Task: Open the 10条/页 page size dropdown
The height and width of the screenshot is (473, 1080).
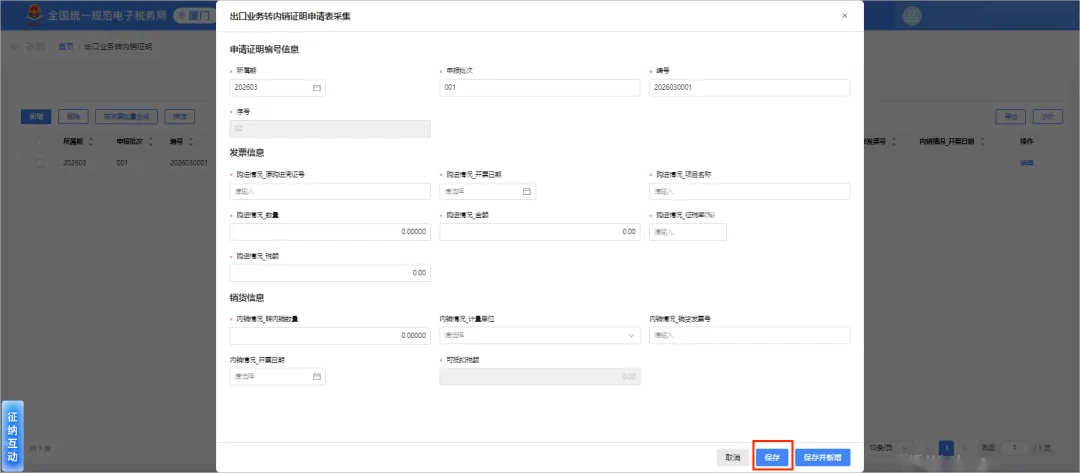Action: click(x=889, y=448)
